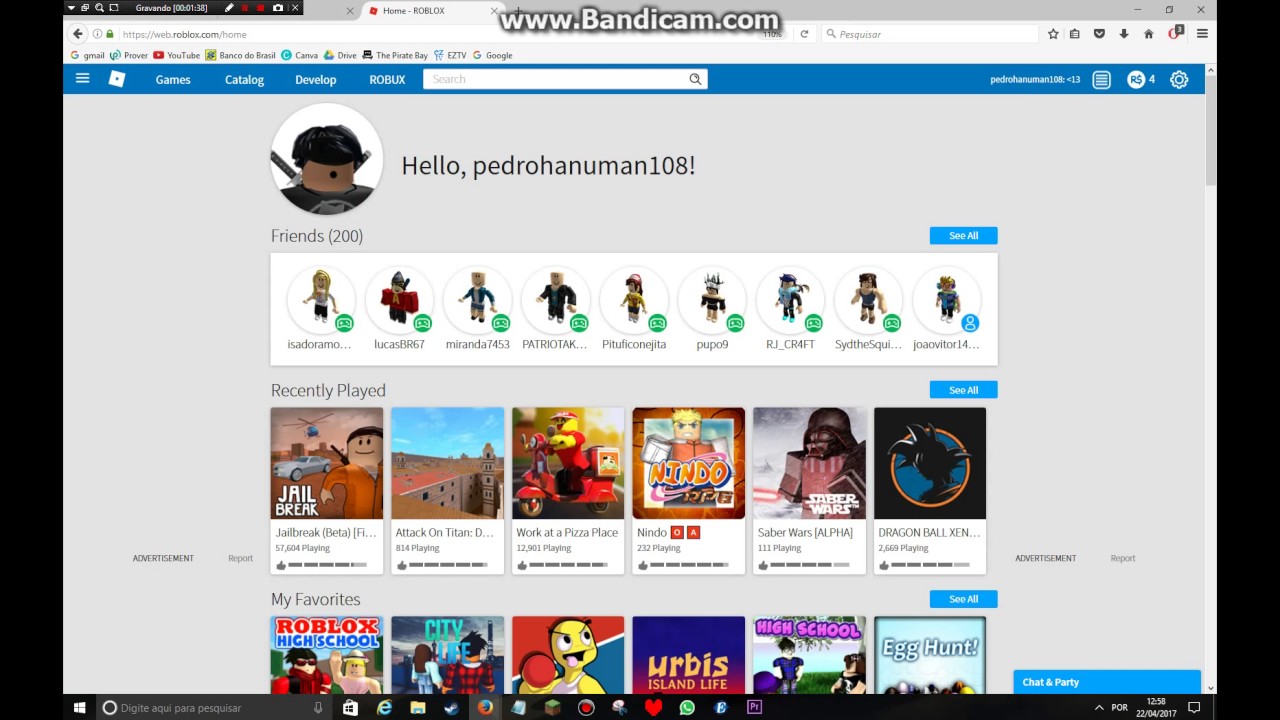Open Firefox from the taskbar
Image resolution: width=1280 pixels, height=720 pixels.
(485, 707)
